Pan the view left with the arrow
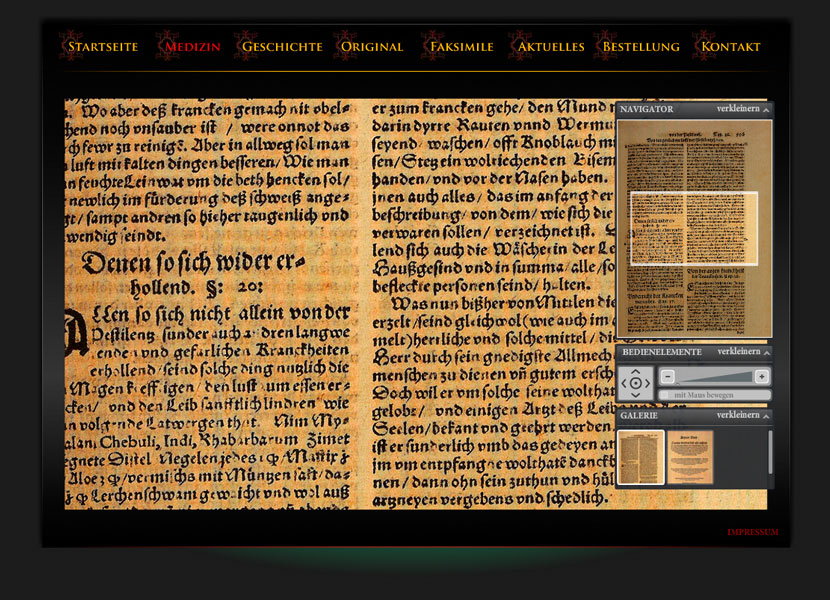This screenshot has width=830, height=600. click(x=624, y=383)
